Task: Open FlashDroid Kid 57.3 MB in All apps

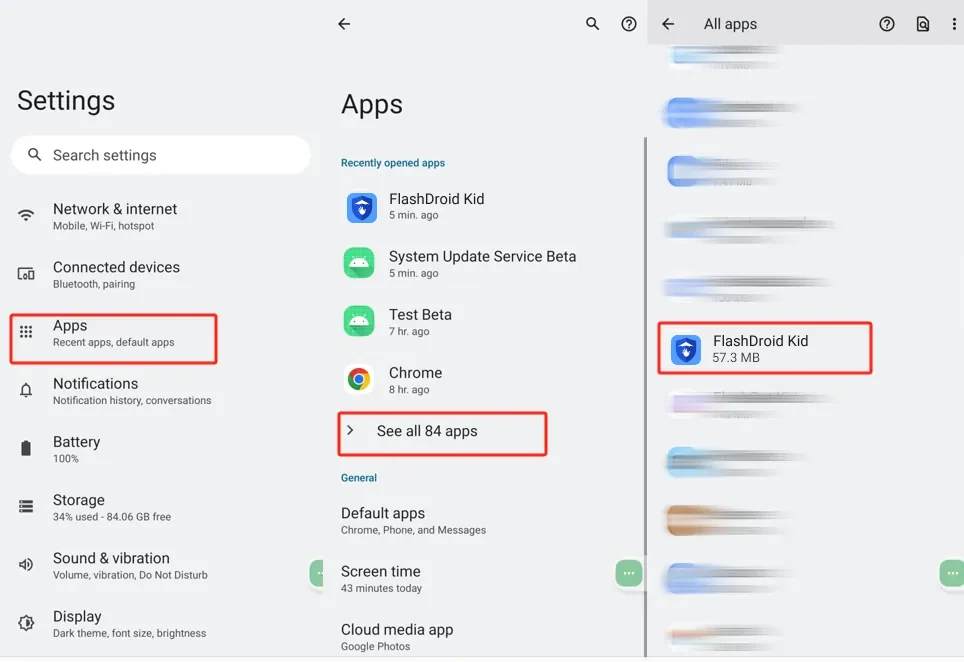Action: click(x=765, y=348)
